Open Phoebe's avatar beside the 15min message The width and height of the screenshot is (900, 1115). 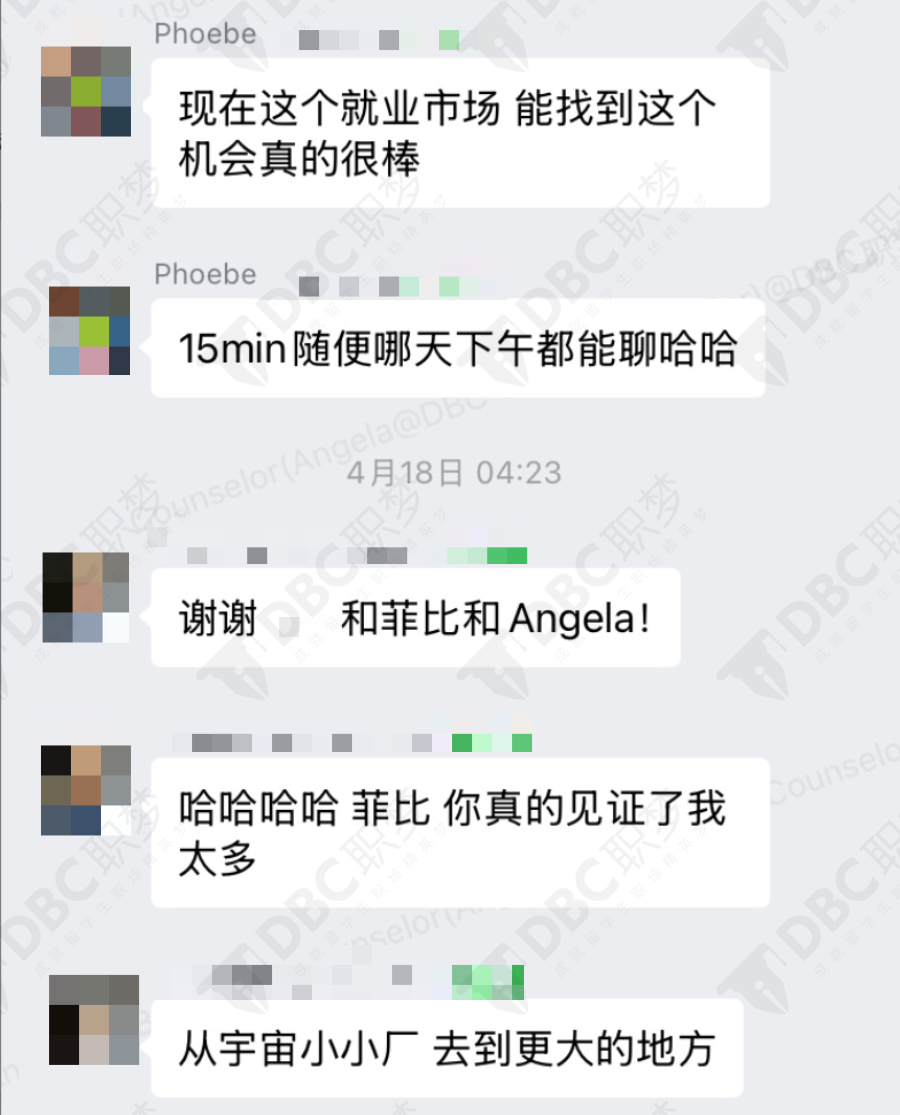(x=90, y=331)
